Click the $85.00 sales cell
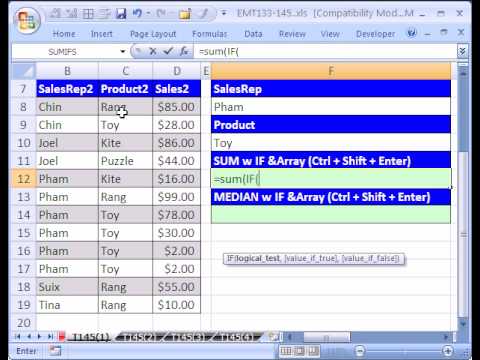 tap(177, 107)
